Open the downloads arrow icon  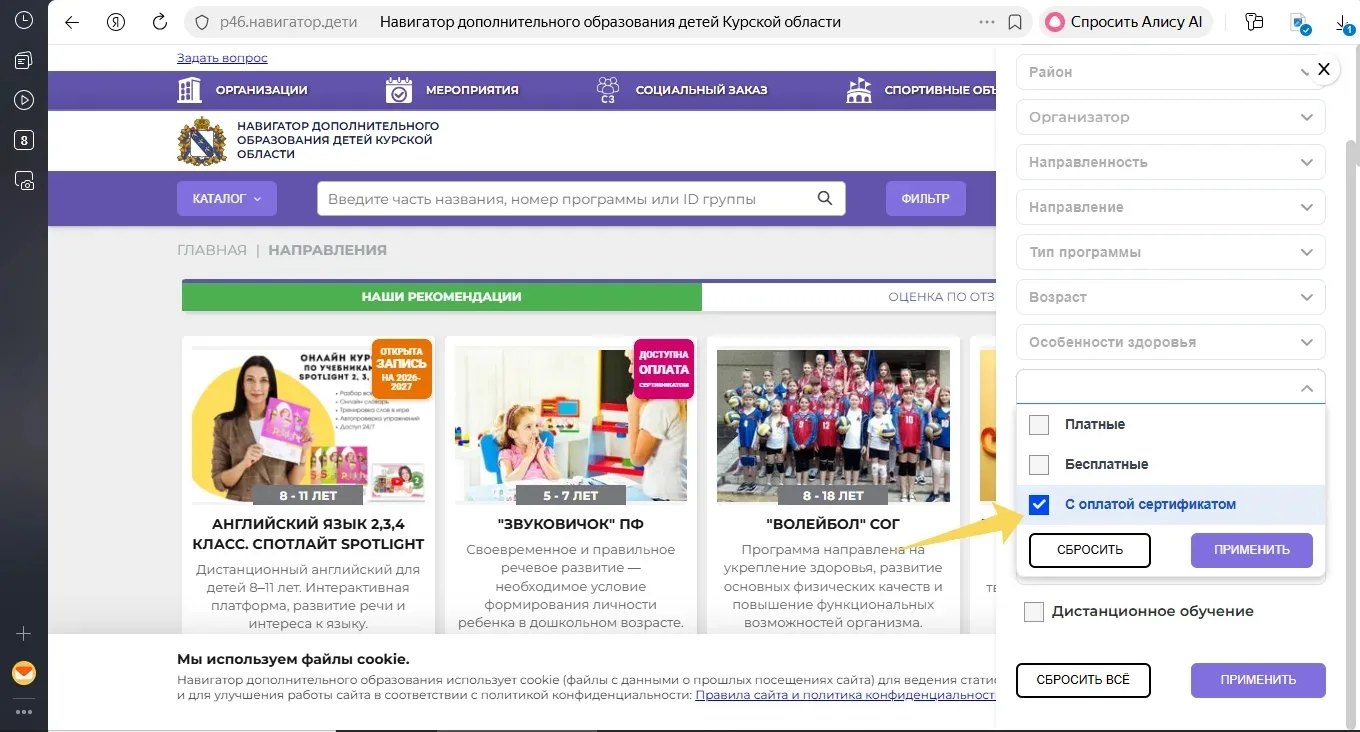1345,22
